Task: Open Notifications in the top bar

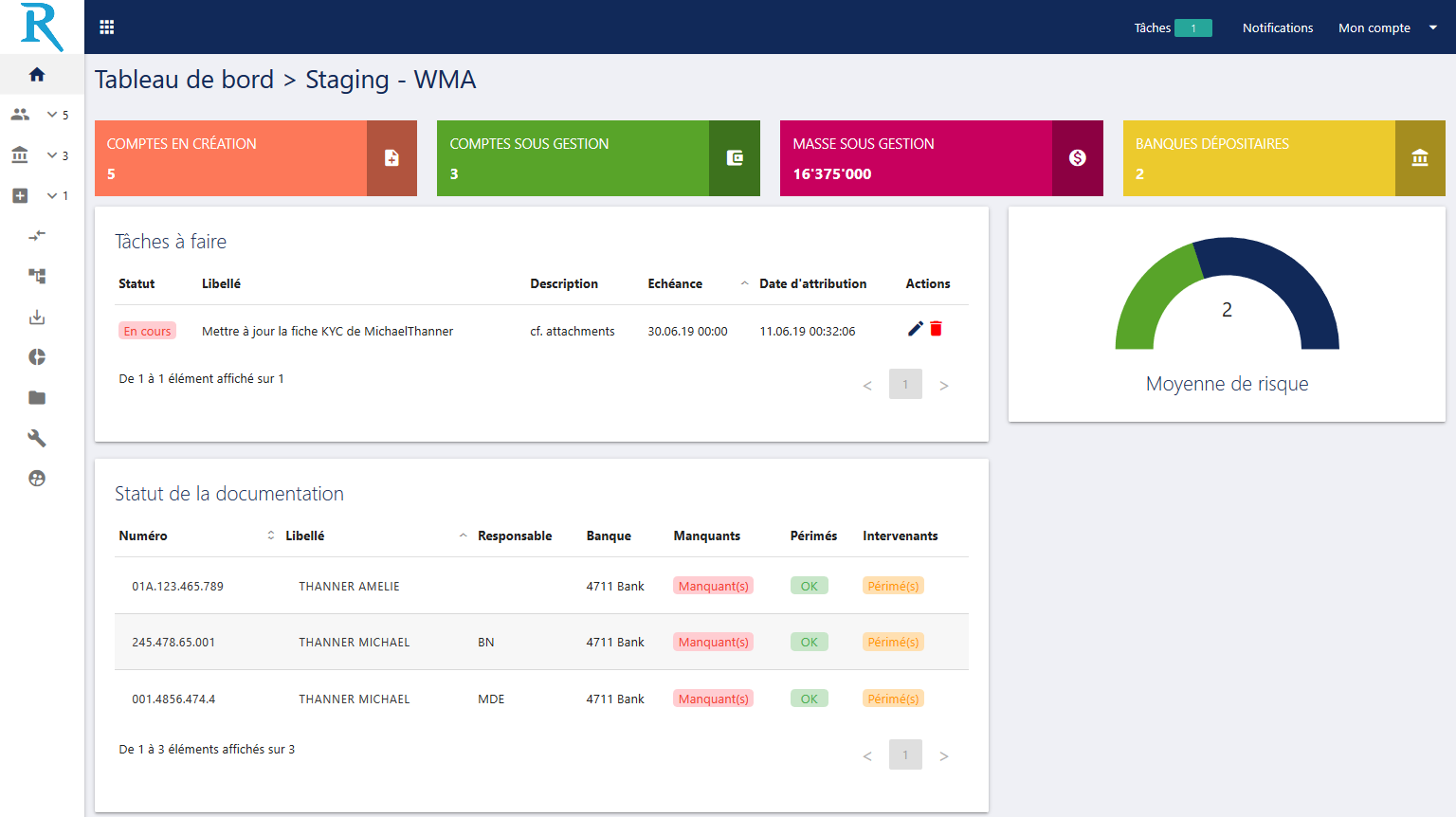Action: [x=1277, y=27]
